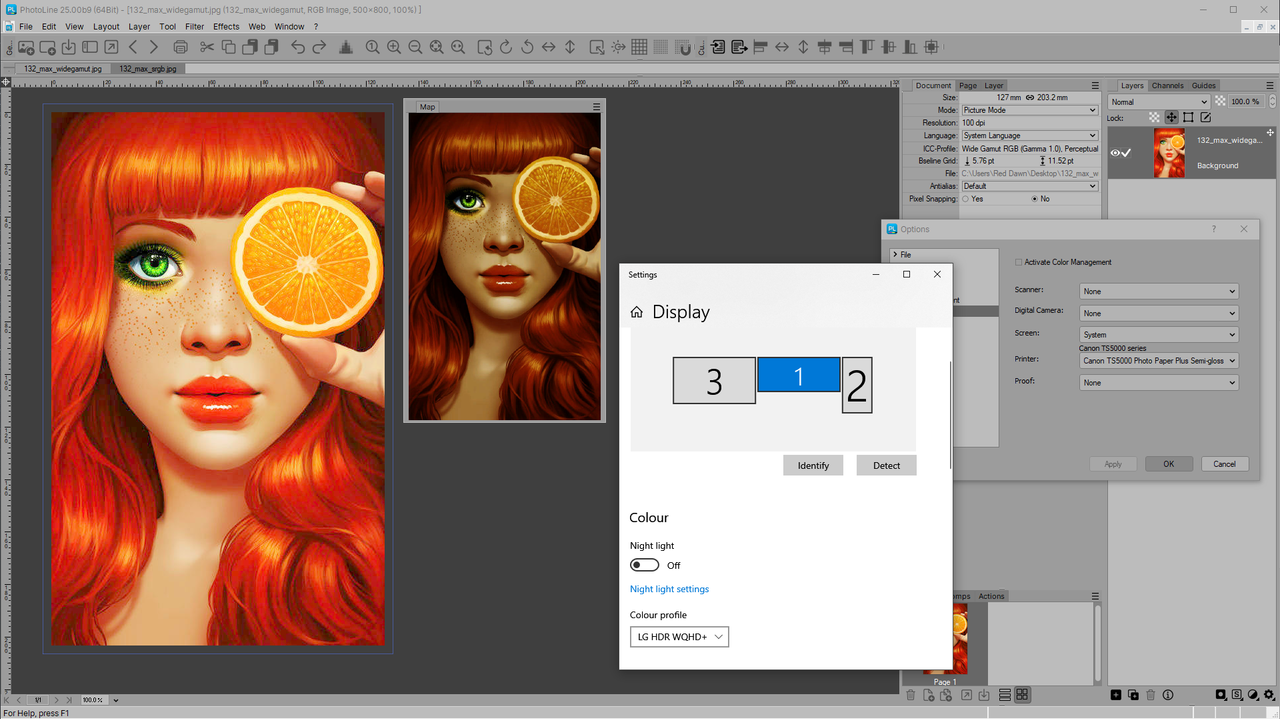Open the Scanner dropdown in Options

coord(1159,291)
